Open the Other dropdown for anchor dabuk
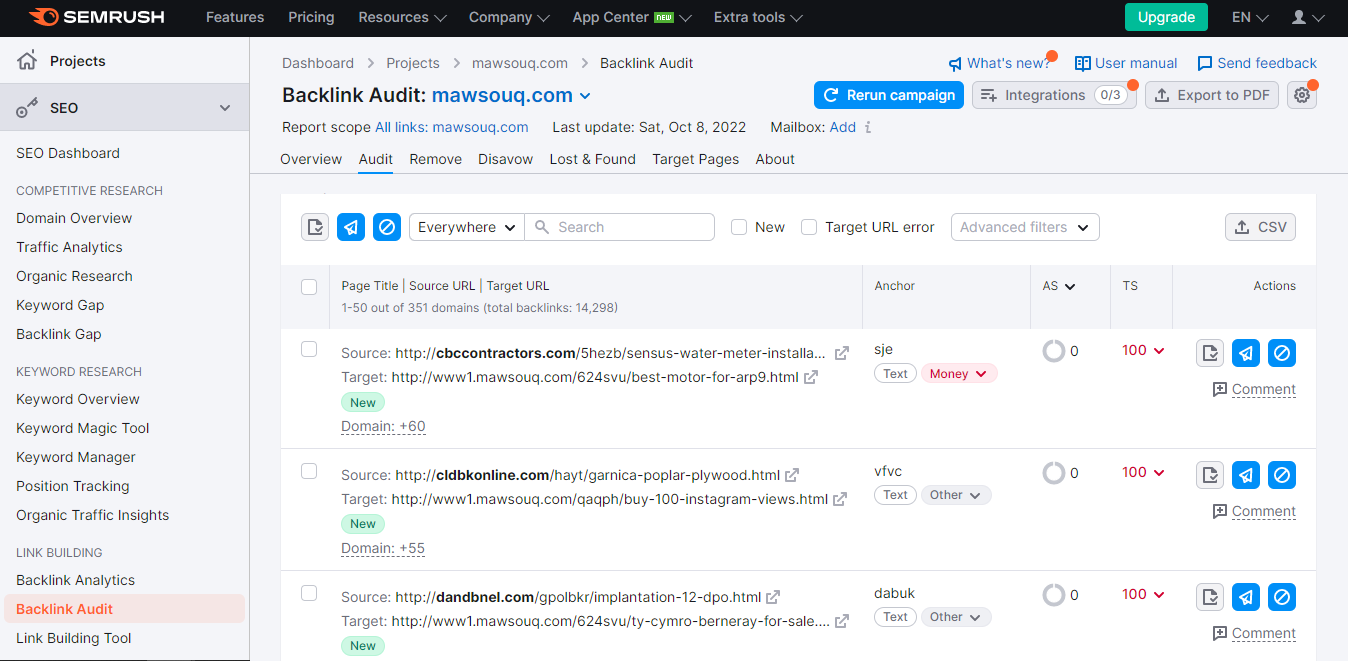The height and width of the screenshot is (661, 1348). 956,617
